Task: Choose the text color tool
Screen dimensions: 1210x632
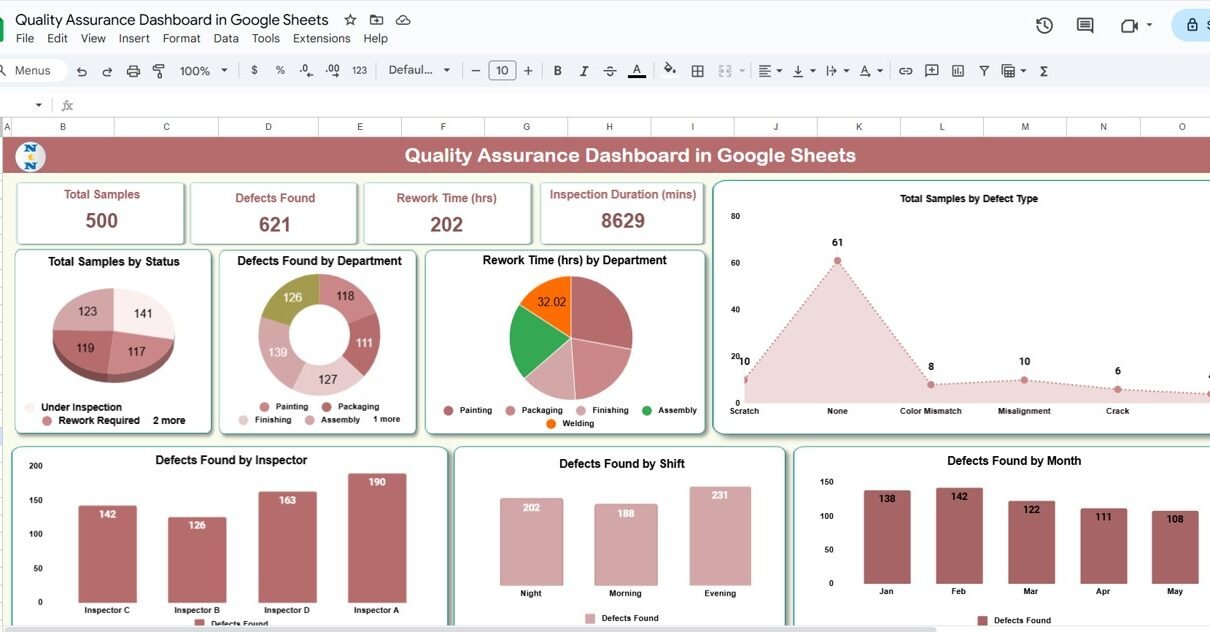Action: pyautogui.click(x=637, y=71)
